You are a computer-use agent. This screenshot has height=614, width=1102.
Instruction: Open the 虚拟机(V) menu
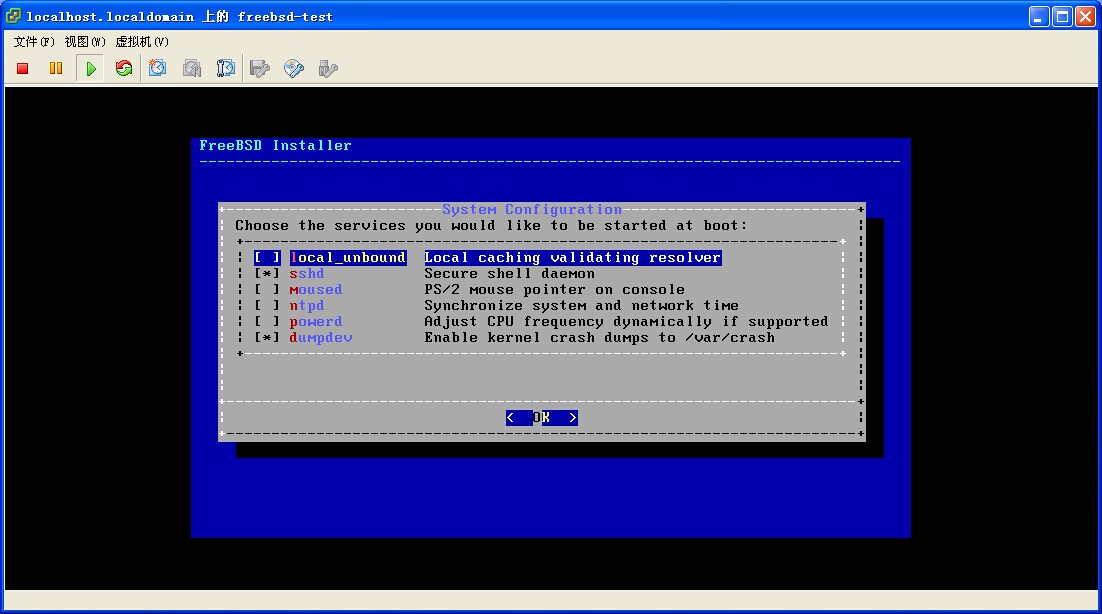point(142,42)
